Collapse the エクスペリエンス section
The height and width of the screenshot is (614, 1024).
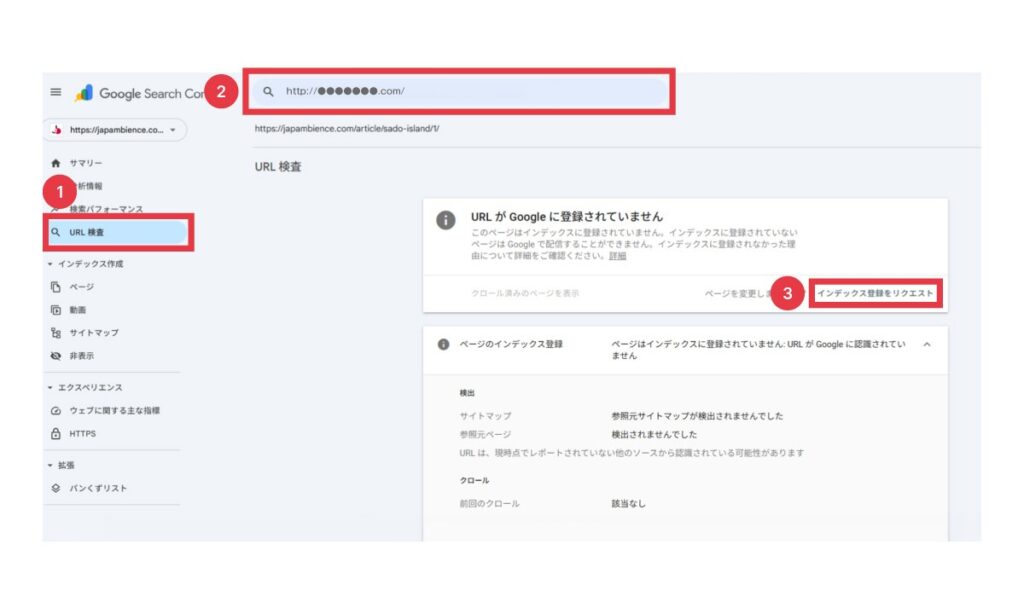coord(50,386)
